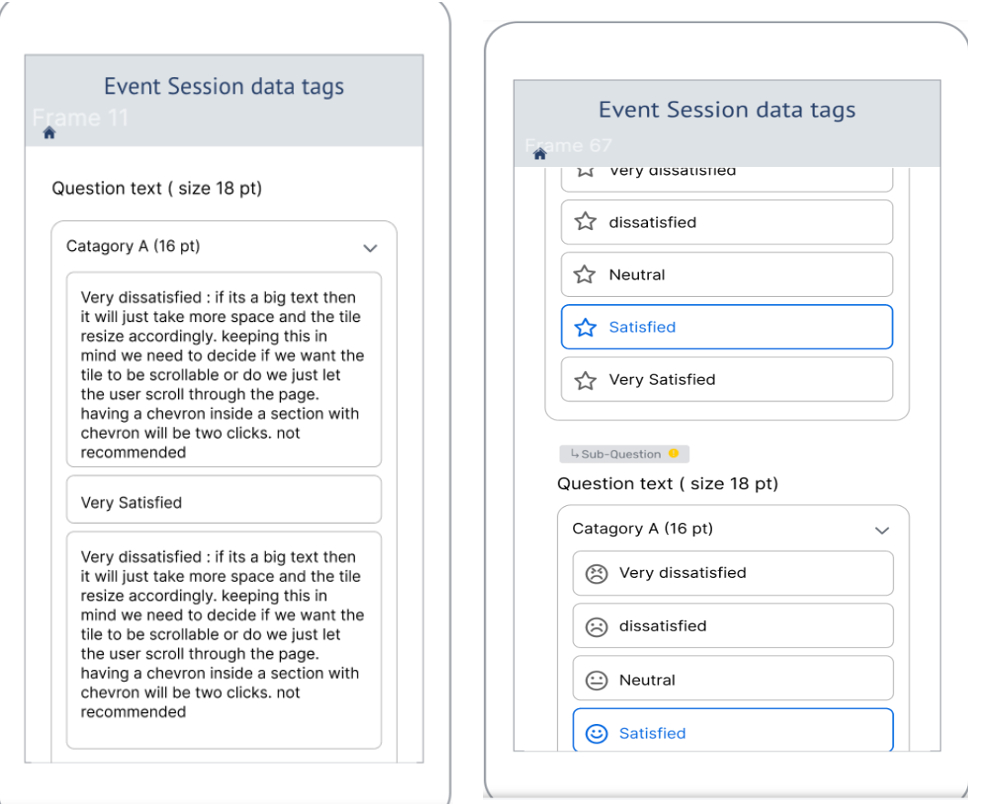
Task: Click the star icon beside Neutral
Action: [584, 274]
